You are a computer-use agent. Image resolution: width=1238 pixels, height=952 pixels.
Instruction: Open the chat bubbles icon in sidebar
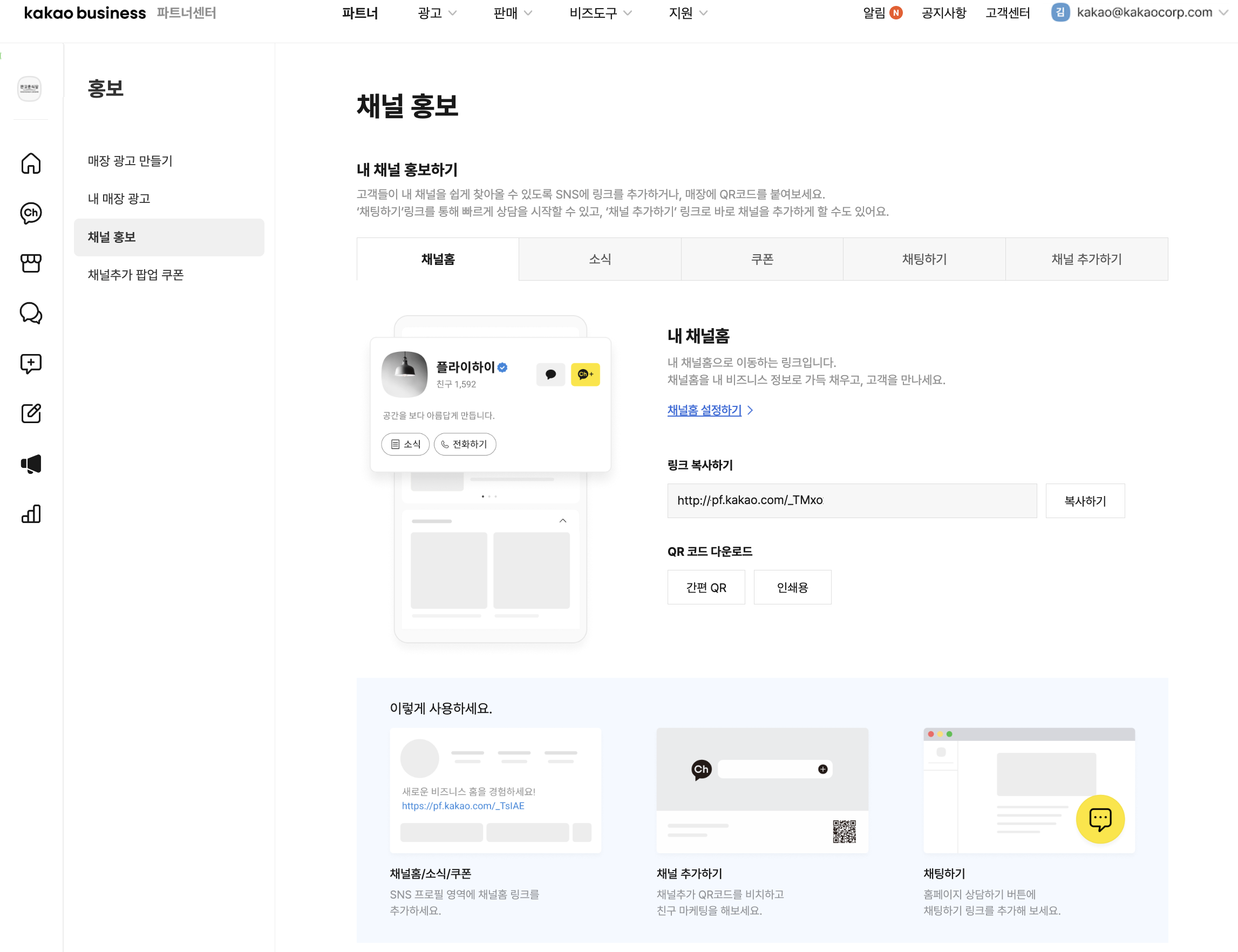coord(31,314)
